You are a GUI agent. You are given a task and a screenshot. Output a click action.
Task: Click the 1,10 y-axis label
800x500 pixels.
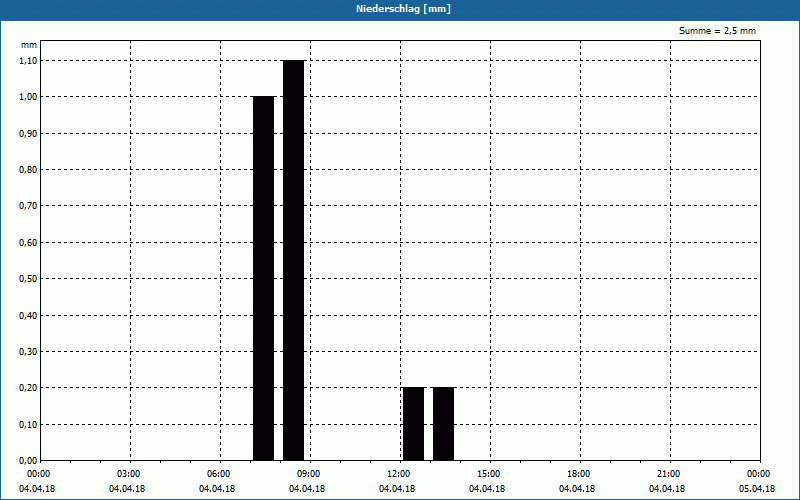28,61
